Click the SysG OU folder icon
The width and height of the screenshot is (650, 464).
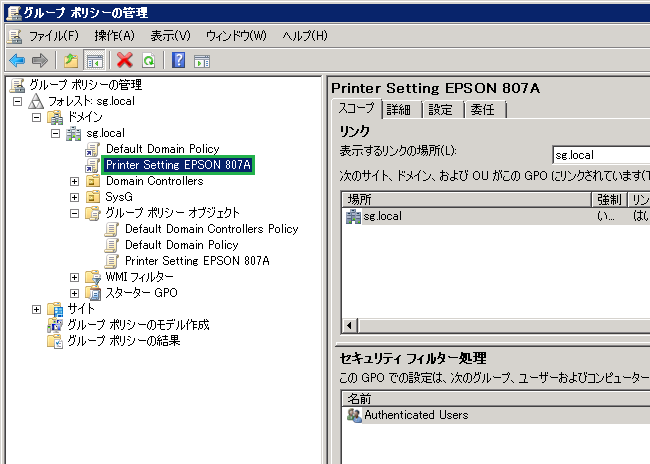93,197
